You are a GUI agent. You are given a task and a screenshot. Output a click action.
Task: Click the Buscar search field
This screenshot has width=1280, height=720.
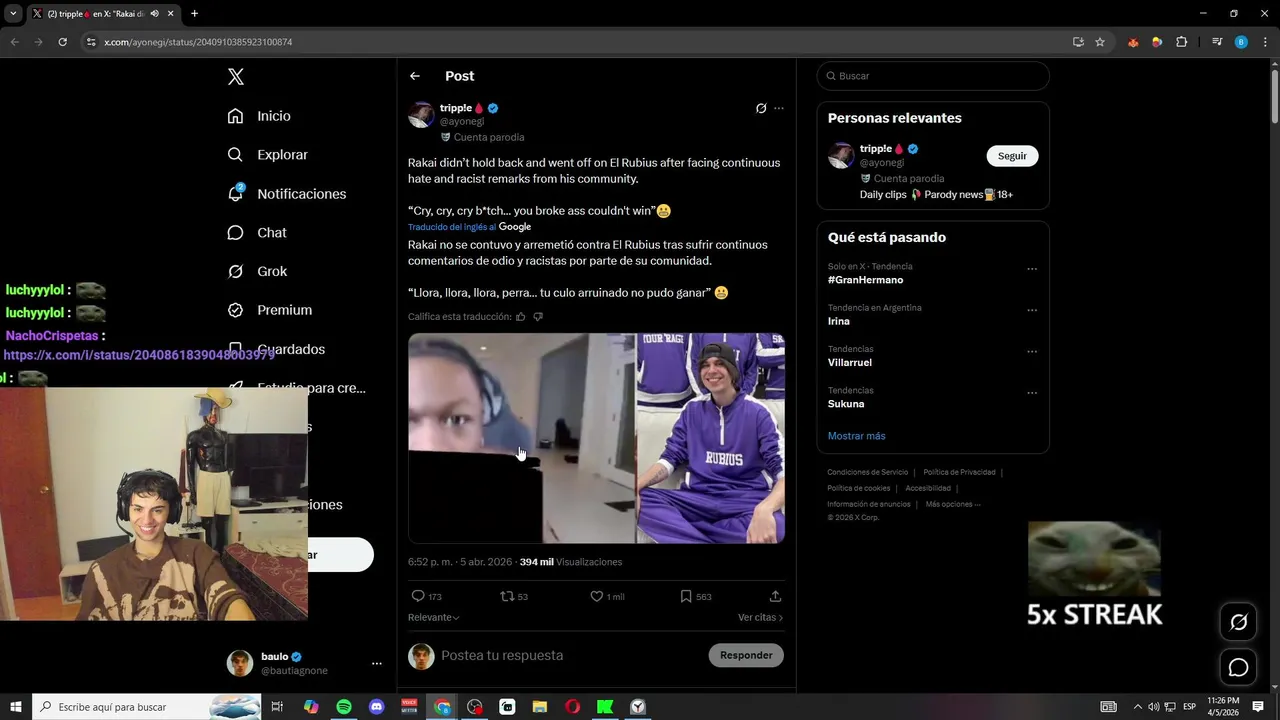point(933,76)
